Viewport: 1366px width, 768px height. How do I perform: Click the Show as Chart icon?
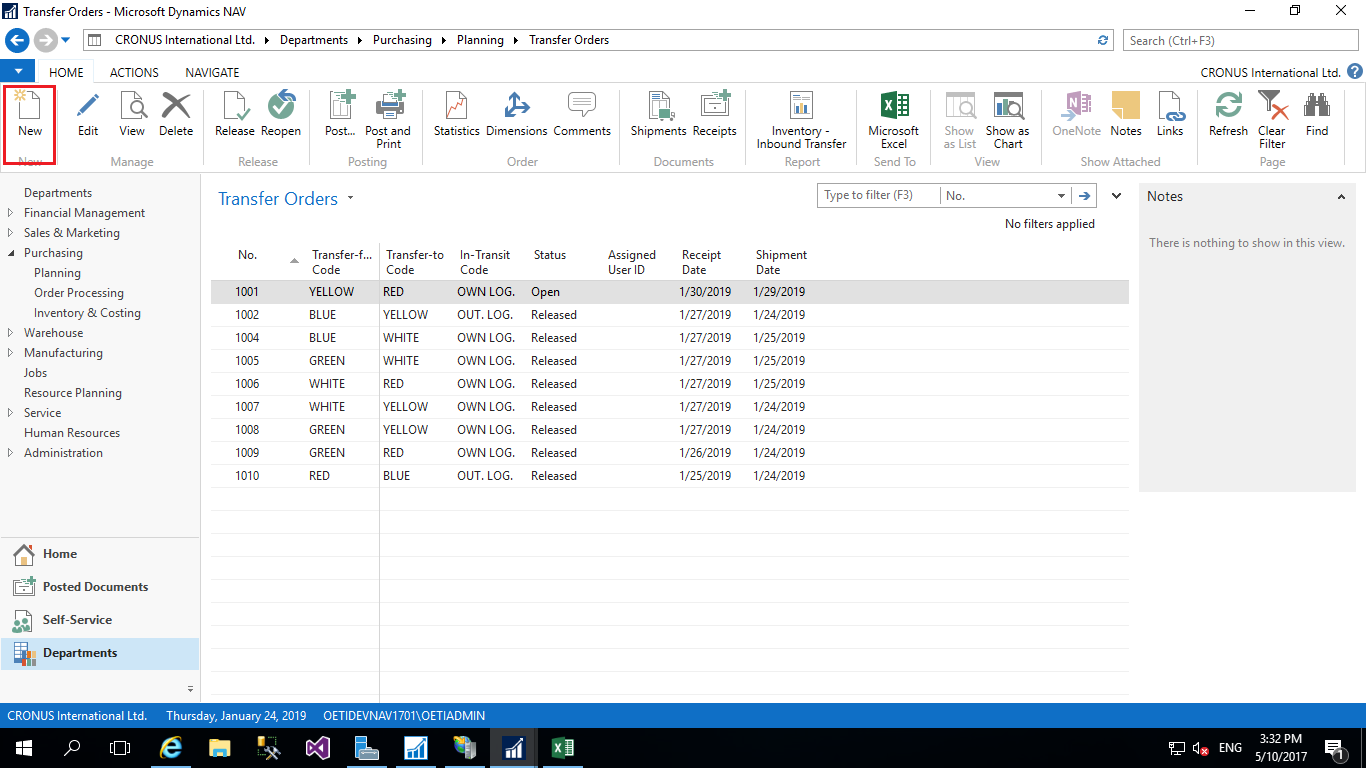(1008, 120)
